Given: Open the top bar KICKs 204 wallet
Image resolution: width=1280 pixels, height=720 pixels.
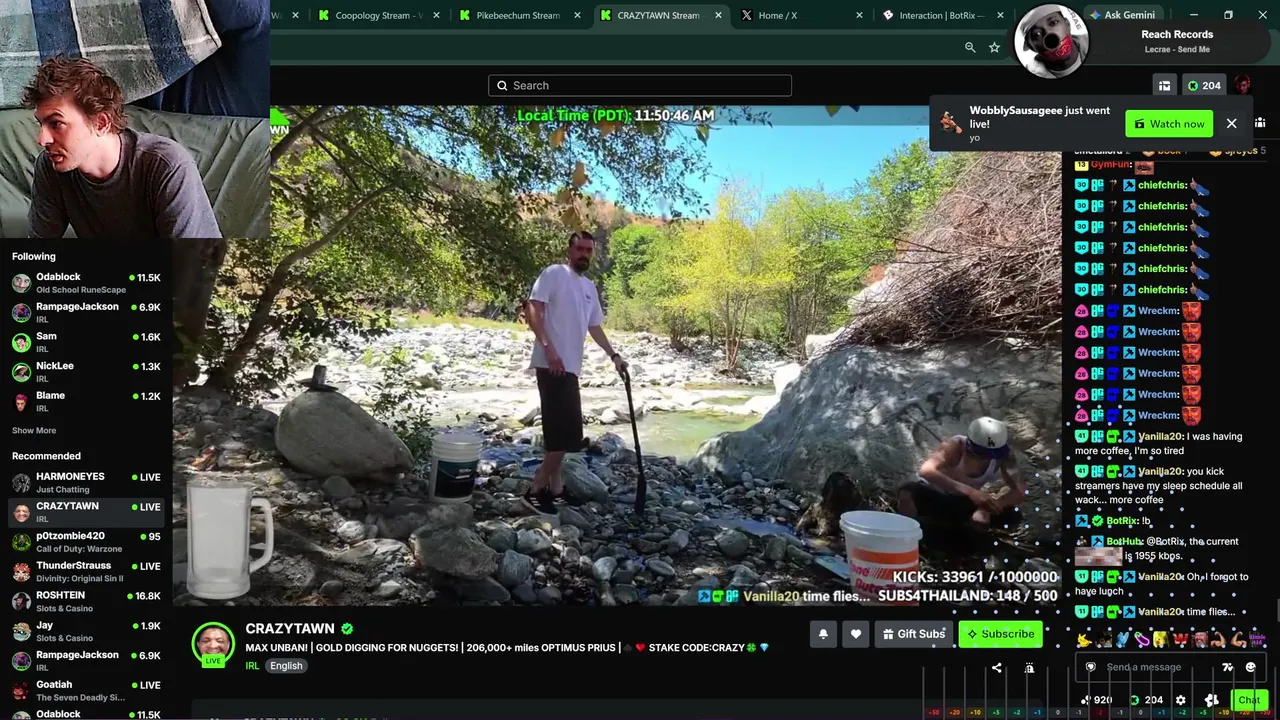Looking at the screenshot, I should (x=1203, y=86).
